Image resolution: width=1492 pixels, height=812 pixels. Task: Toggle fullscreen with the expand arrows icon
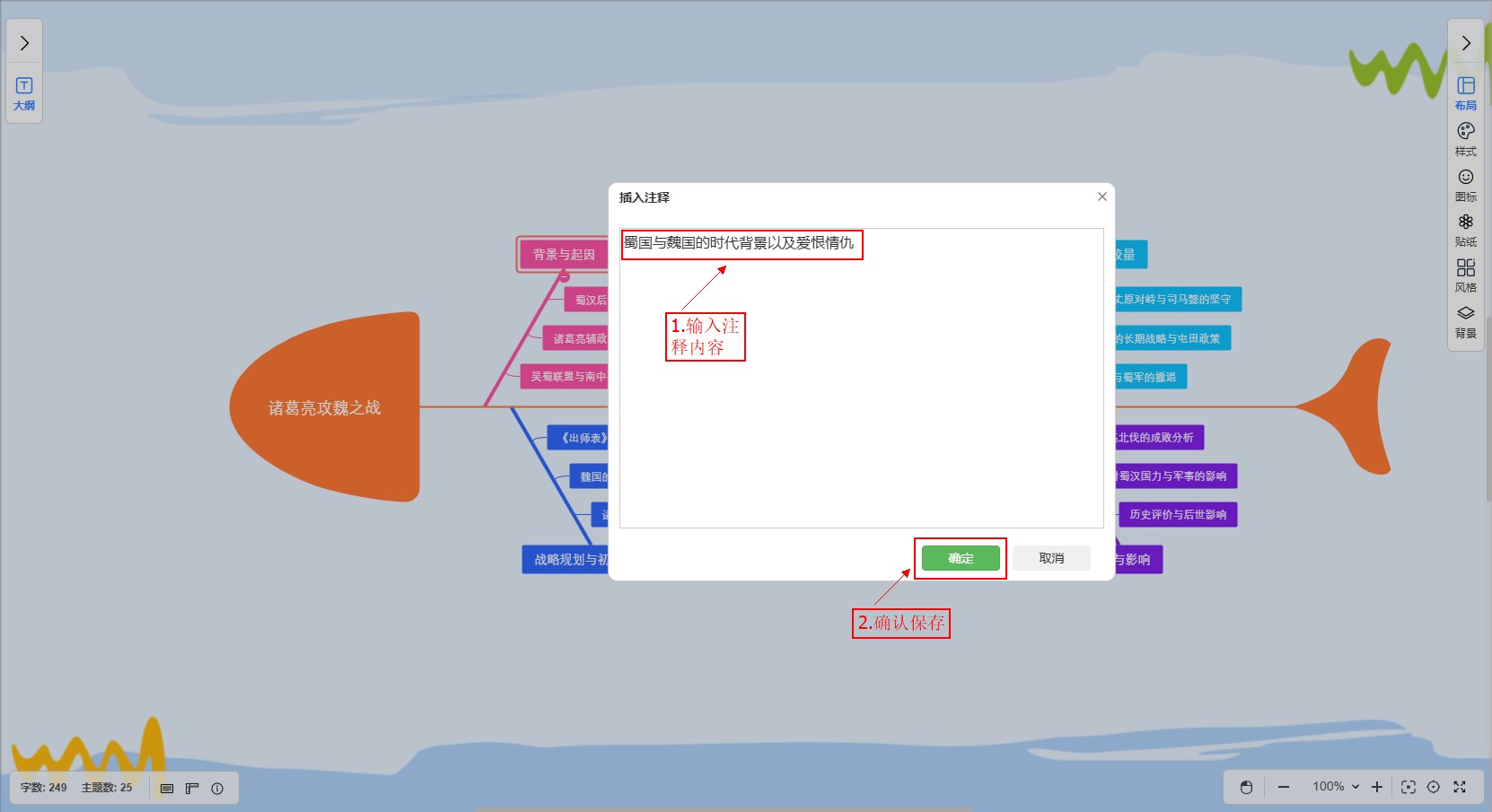[x=1460, y=787]
